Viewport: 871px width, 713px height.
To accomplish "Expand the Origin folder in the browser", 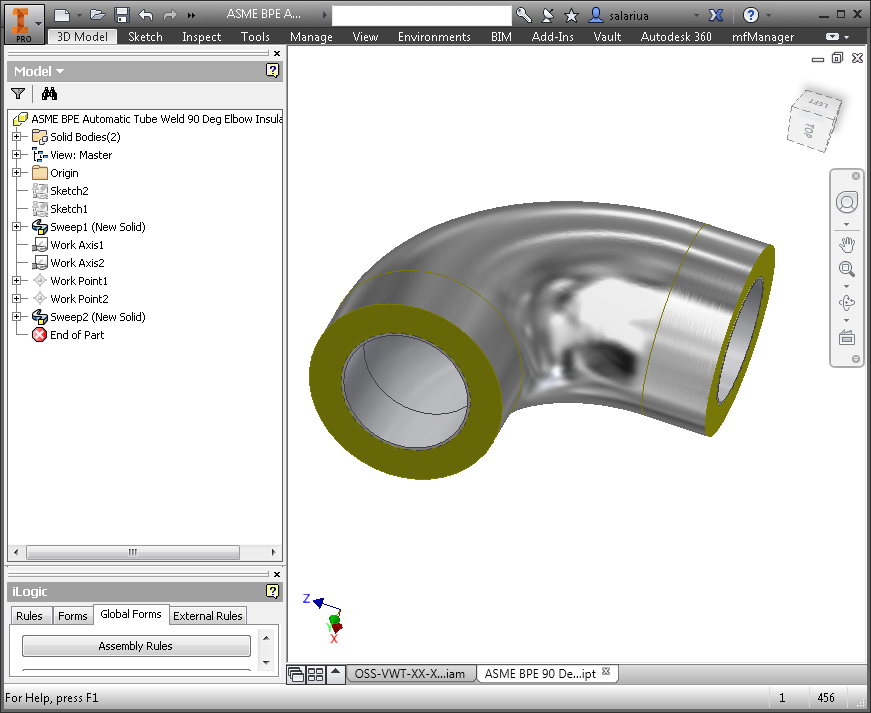I will [x=16, y=172].
